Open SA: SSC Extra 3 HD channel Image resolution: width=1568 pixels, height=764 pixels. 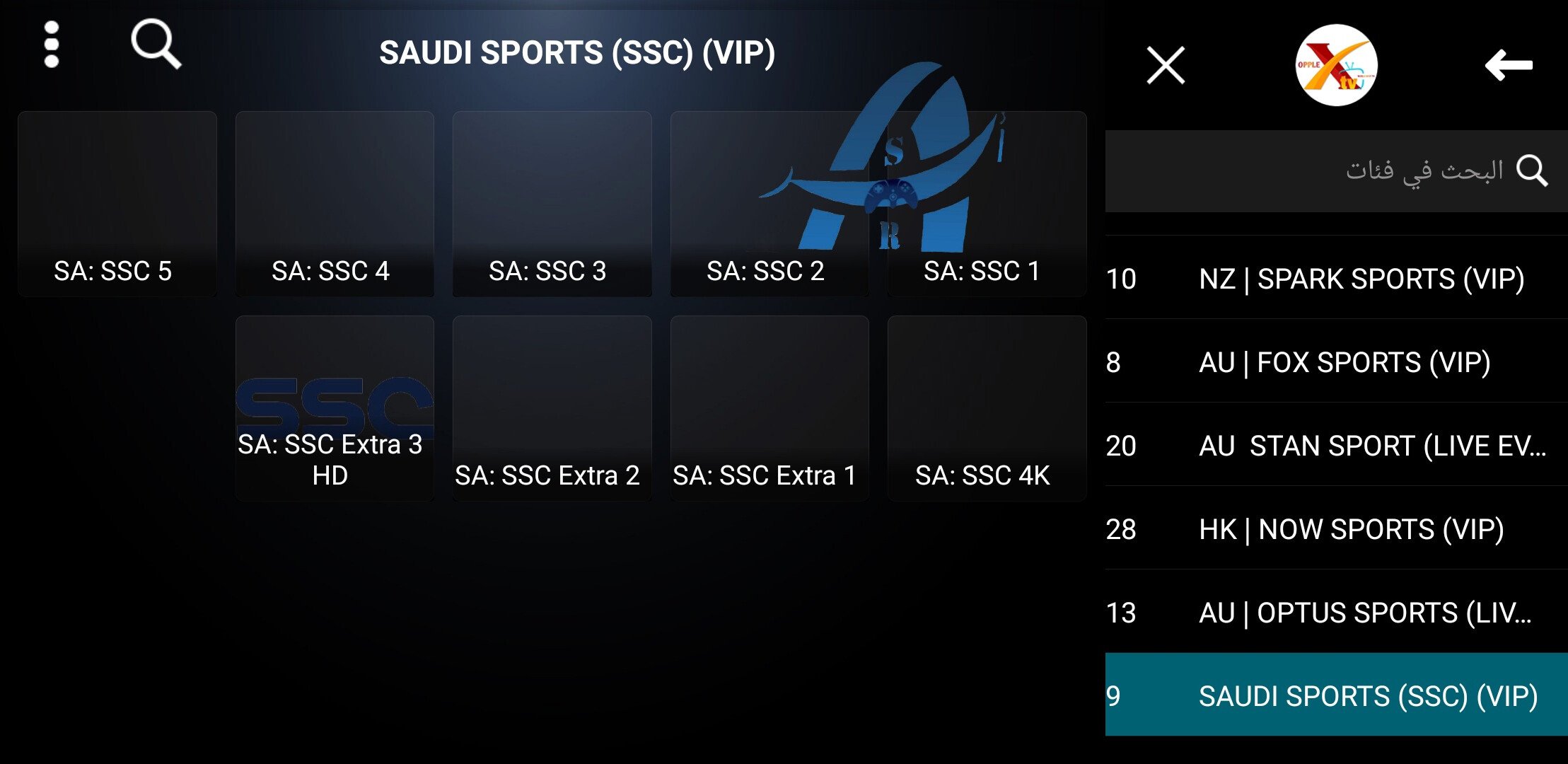click(335, 408)
